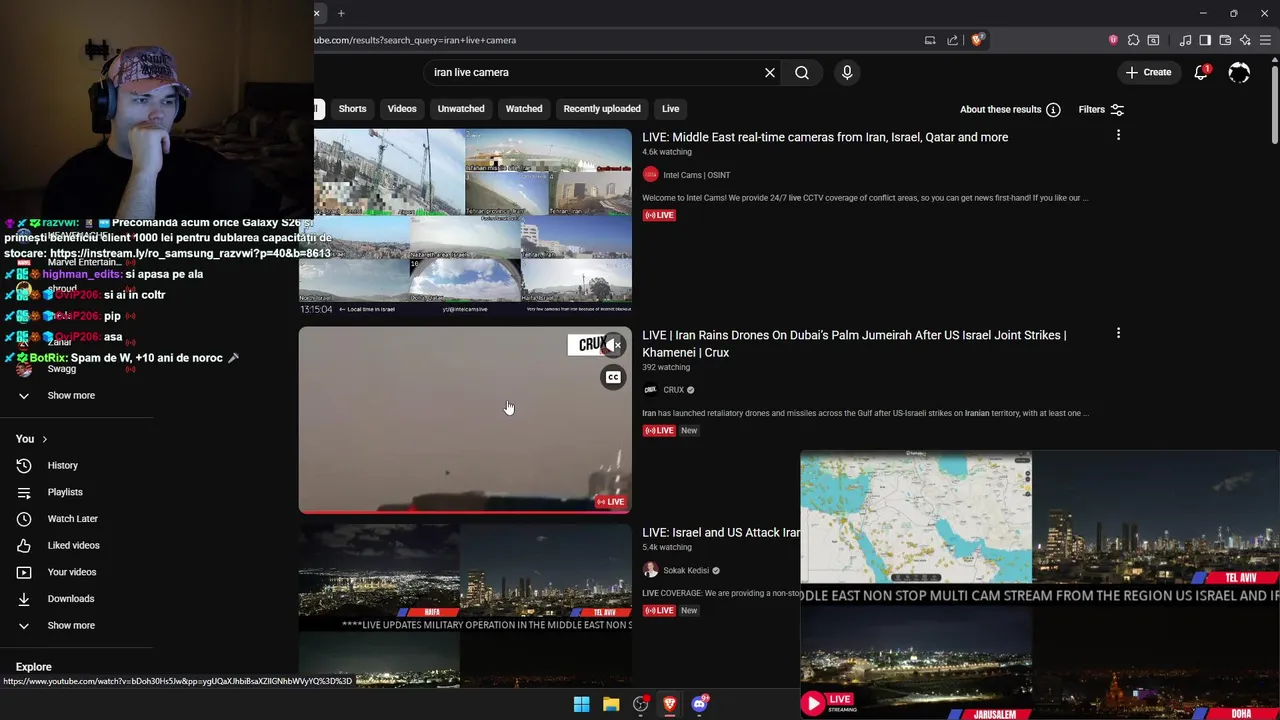Open Brave Shields lion icon in address bar
The image size is (1280, 720).
(x=977, y=40)
